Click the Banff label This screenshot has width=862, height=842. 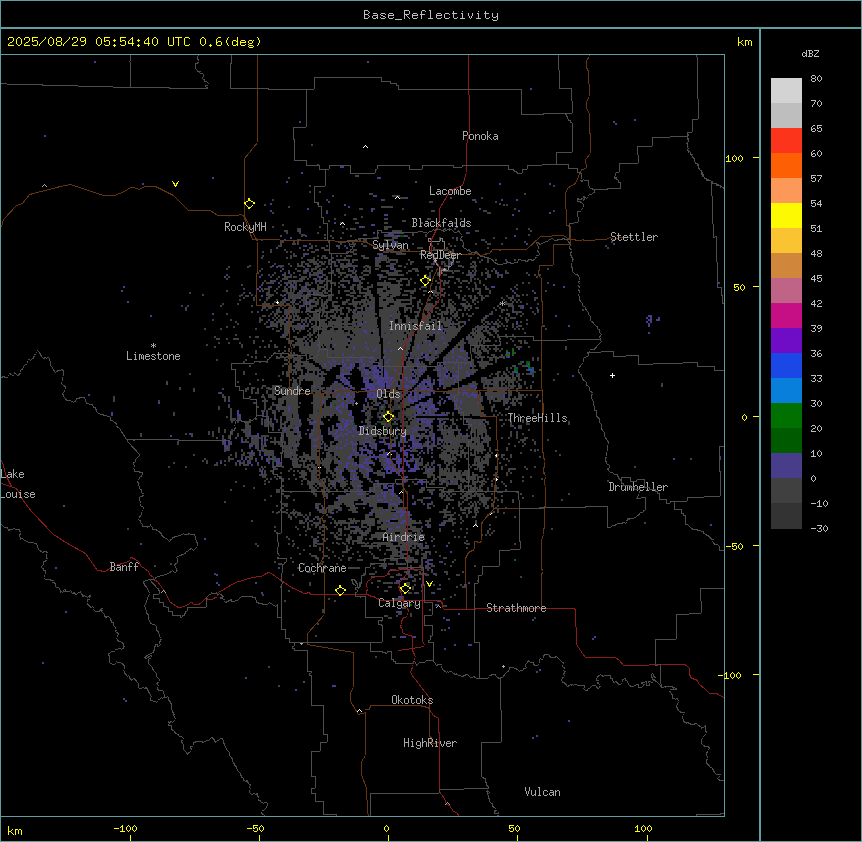[124, 567]
